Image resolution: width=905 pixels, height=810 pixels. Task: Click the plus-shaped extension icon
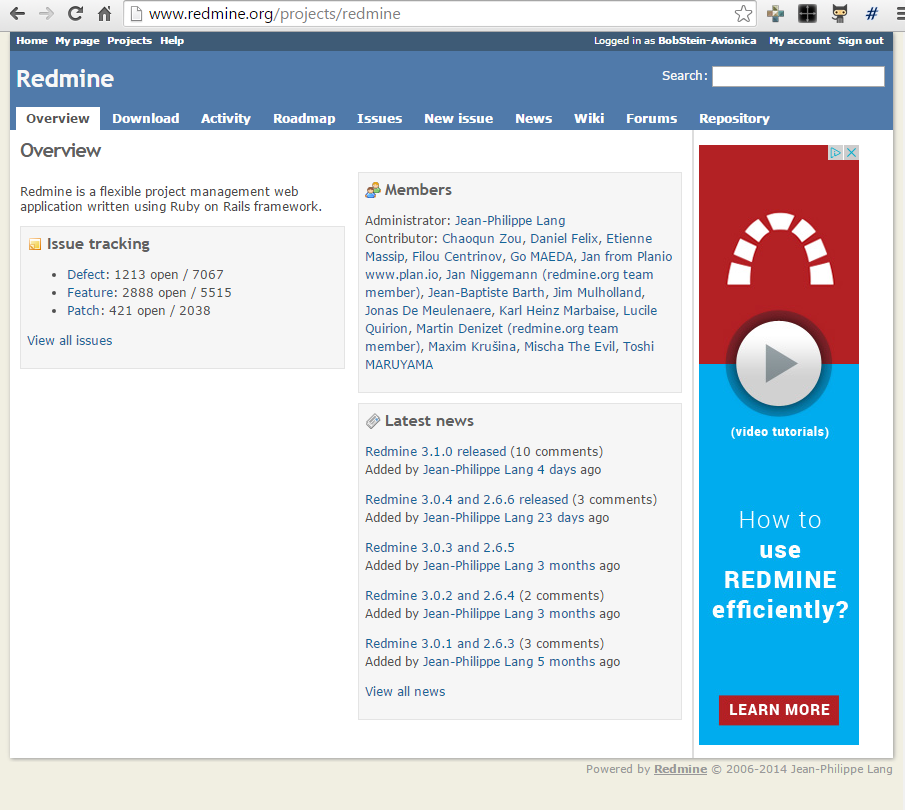pyautogui.click(x=775, y=14)
